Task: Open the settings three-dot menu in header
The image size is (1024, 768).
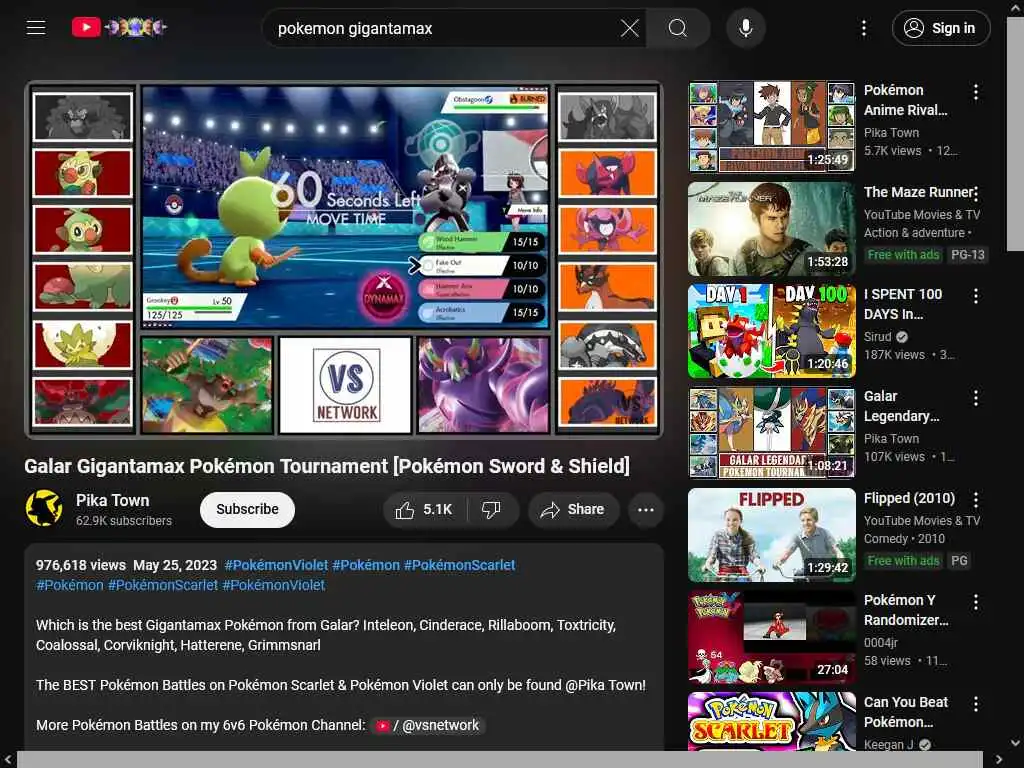Action: (x=863, y=28)
